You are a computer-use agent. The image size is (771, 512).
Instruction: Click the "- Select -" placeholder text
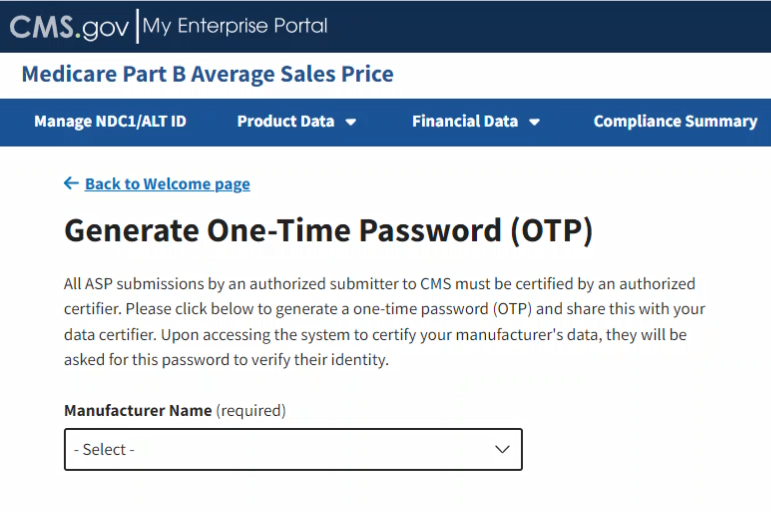coord(104,450)
